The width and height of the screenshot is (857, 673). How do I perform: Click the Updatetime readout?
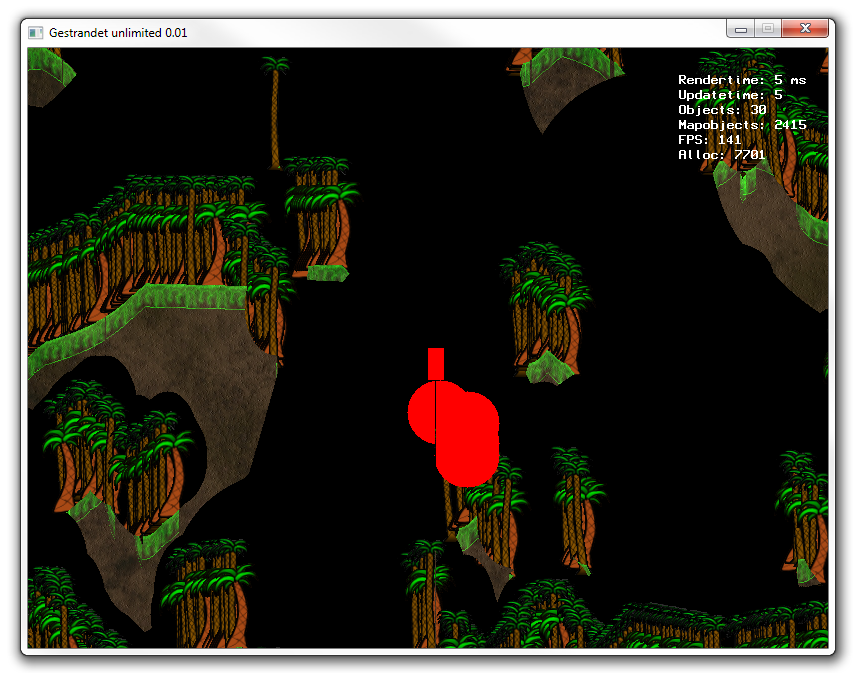[x=730, y=95]
